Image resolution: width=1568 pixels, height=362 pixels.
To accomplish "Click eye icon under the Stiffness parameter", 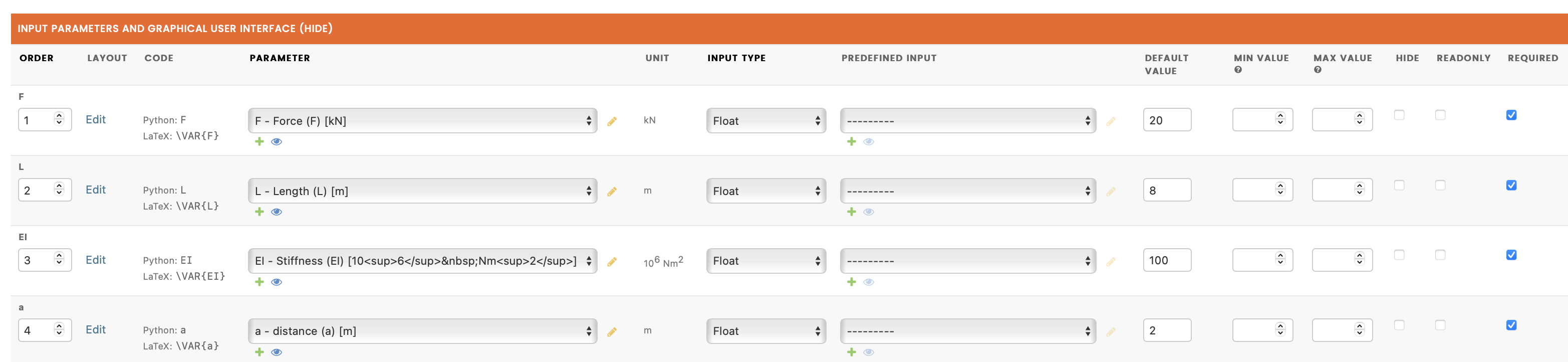I will point(277,282).
